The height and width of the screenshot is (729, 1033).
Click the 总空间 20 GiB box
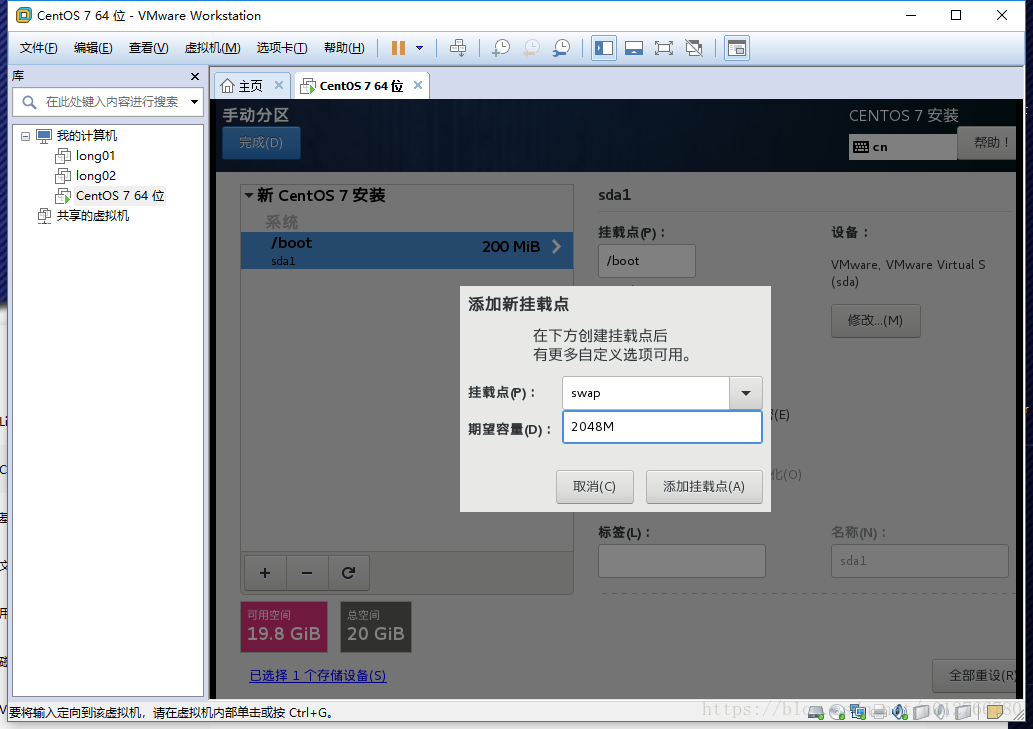click(x=376, y=627)
